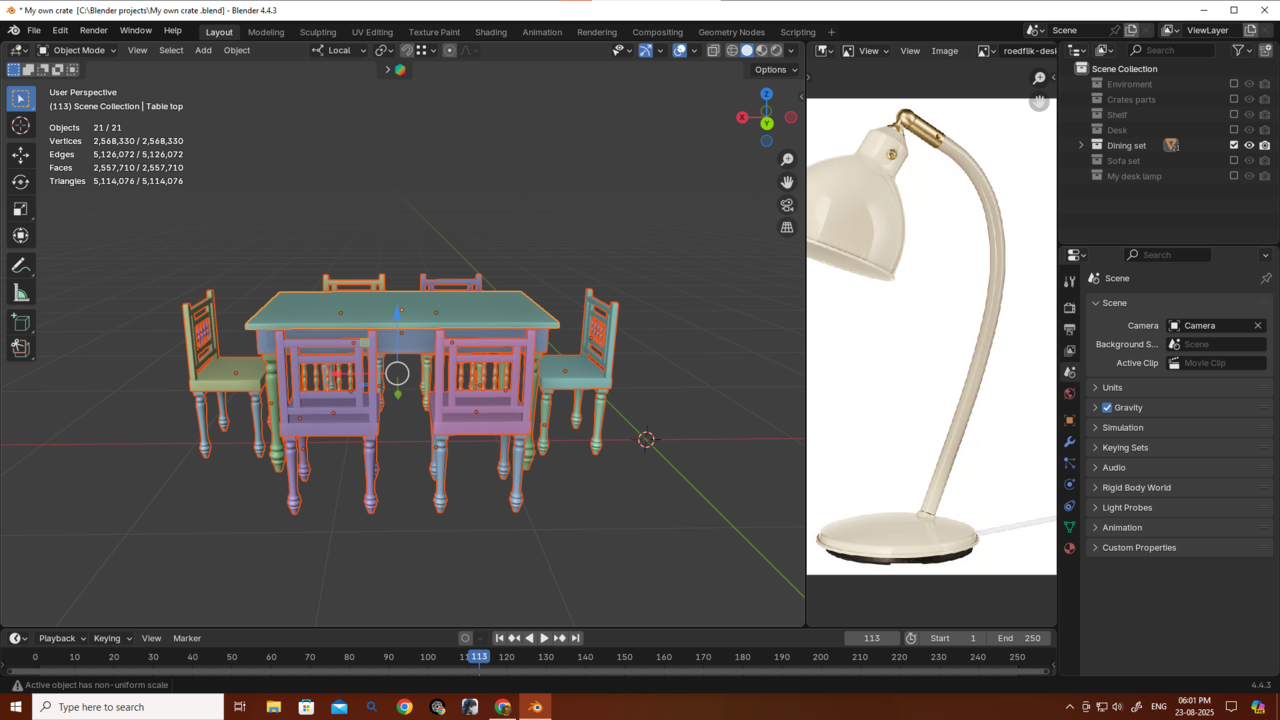1280x720 pixels.
Task: Click the frame 113 timeline marker
Action: pyautogui.click(x=479, y=657)
